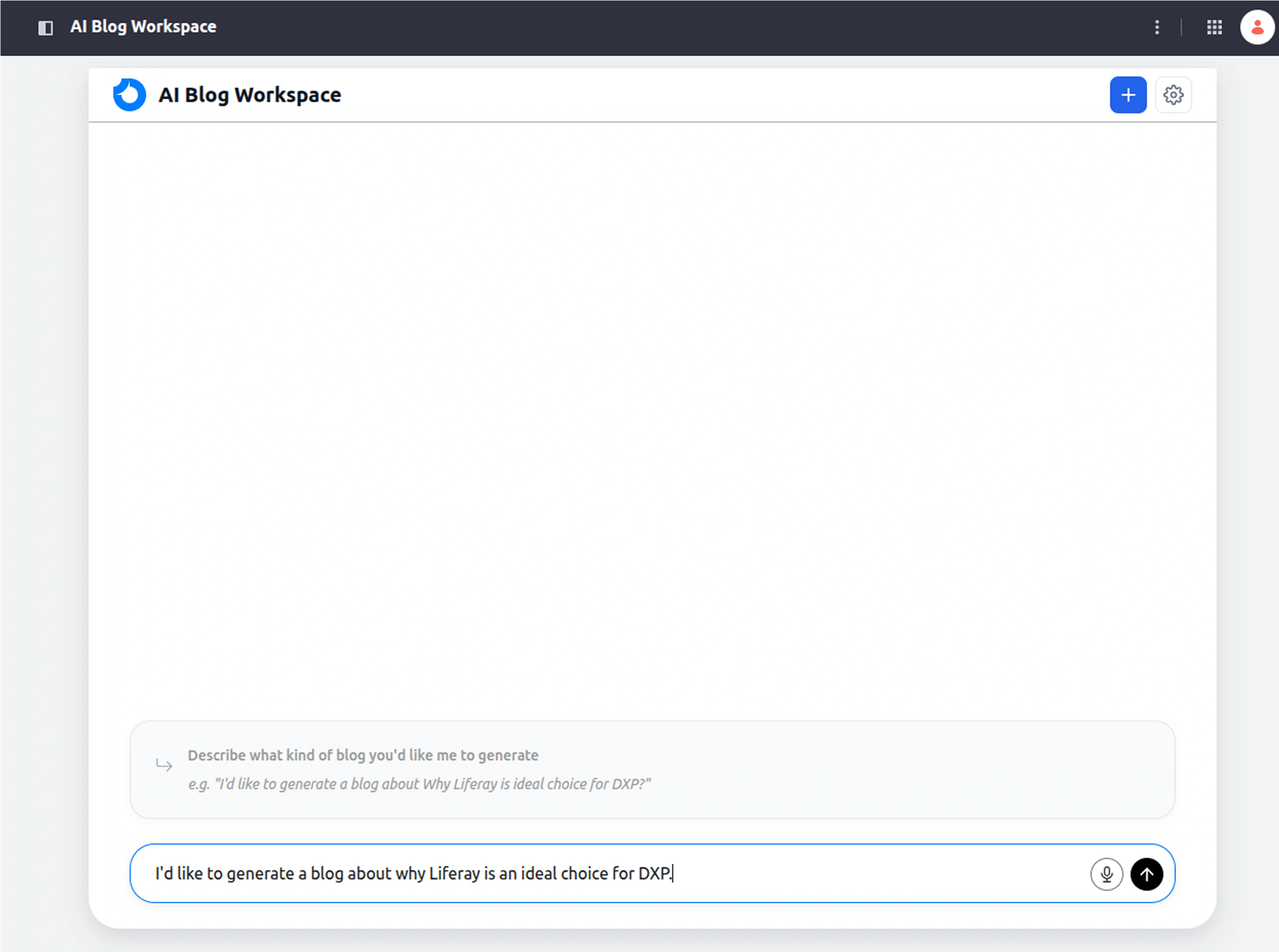Click the AI Blog Workspace heading in panel
The width and height of the screenshot is (1279, 952).
249,95
